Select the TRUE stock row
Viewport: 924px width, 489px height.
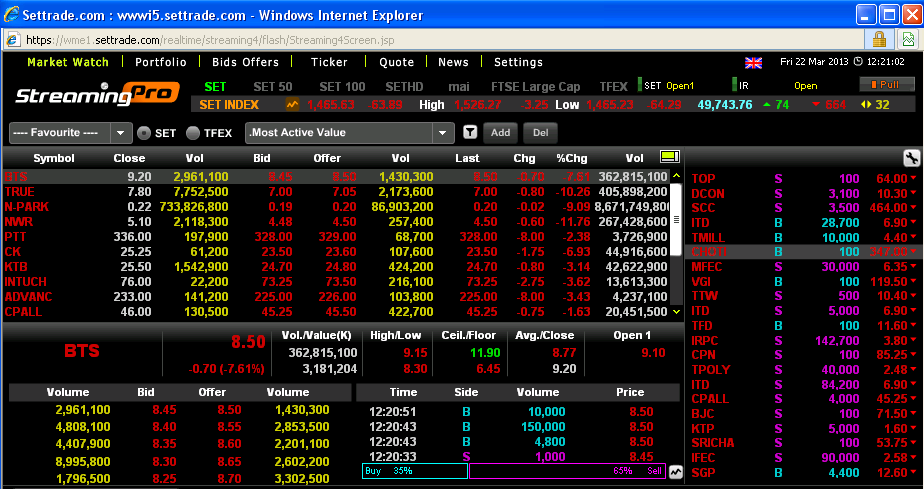coord(336,191)
